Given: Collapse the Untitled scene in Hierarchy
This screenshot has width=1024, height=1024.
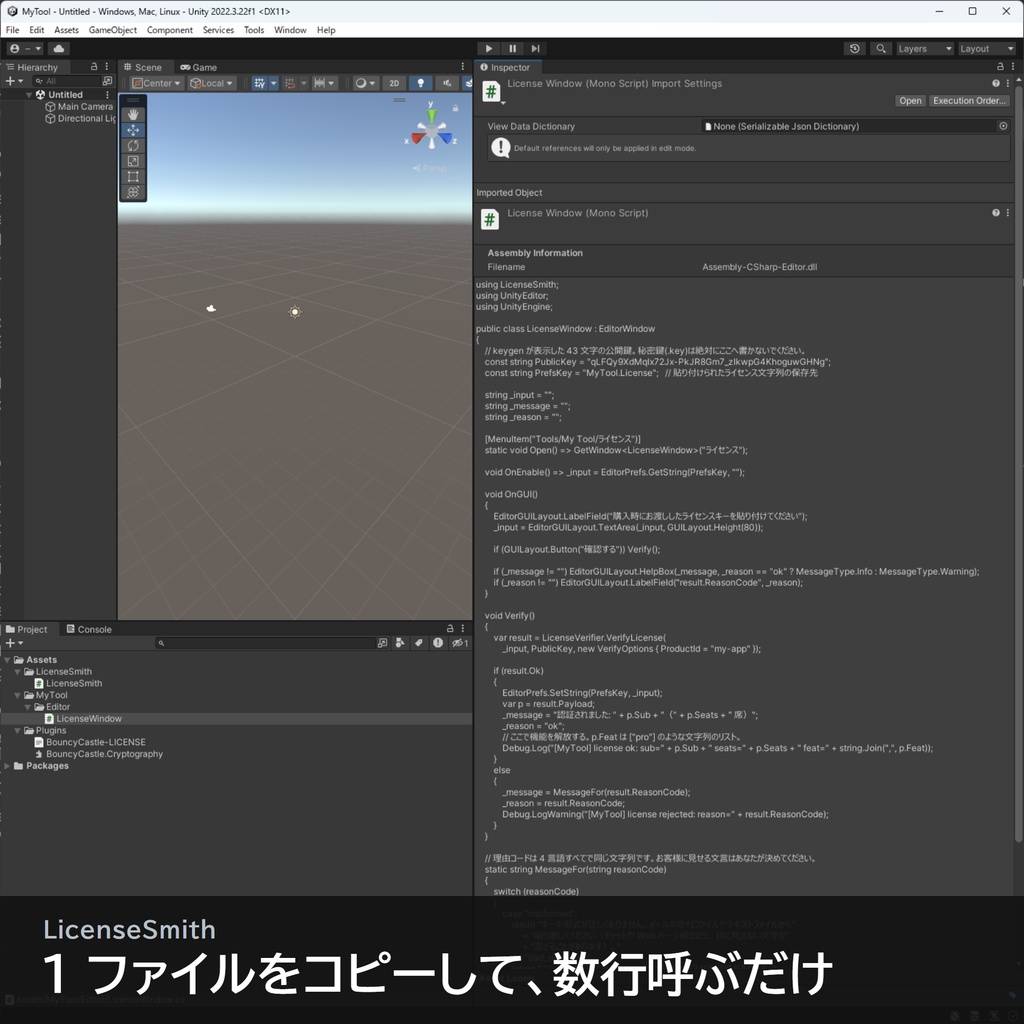Looking at the screenshot, I should (x=29, y=95).
